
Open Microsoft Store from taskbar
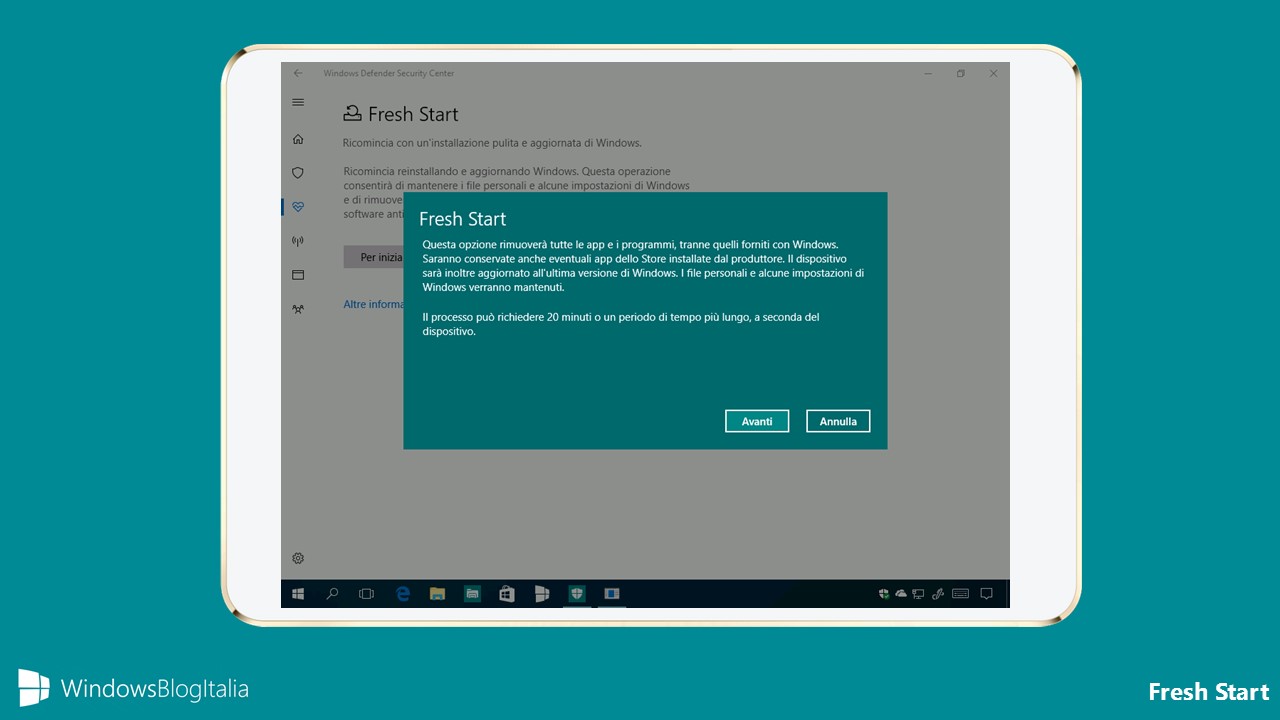coord(507,594)
